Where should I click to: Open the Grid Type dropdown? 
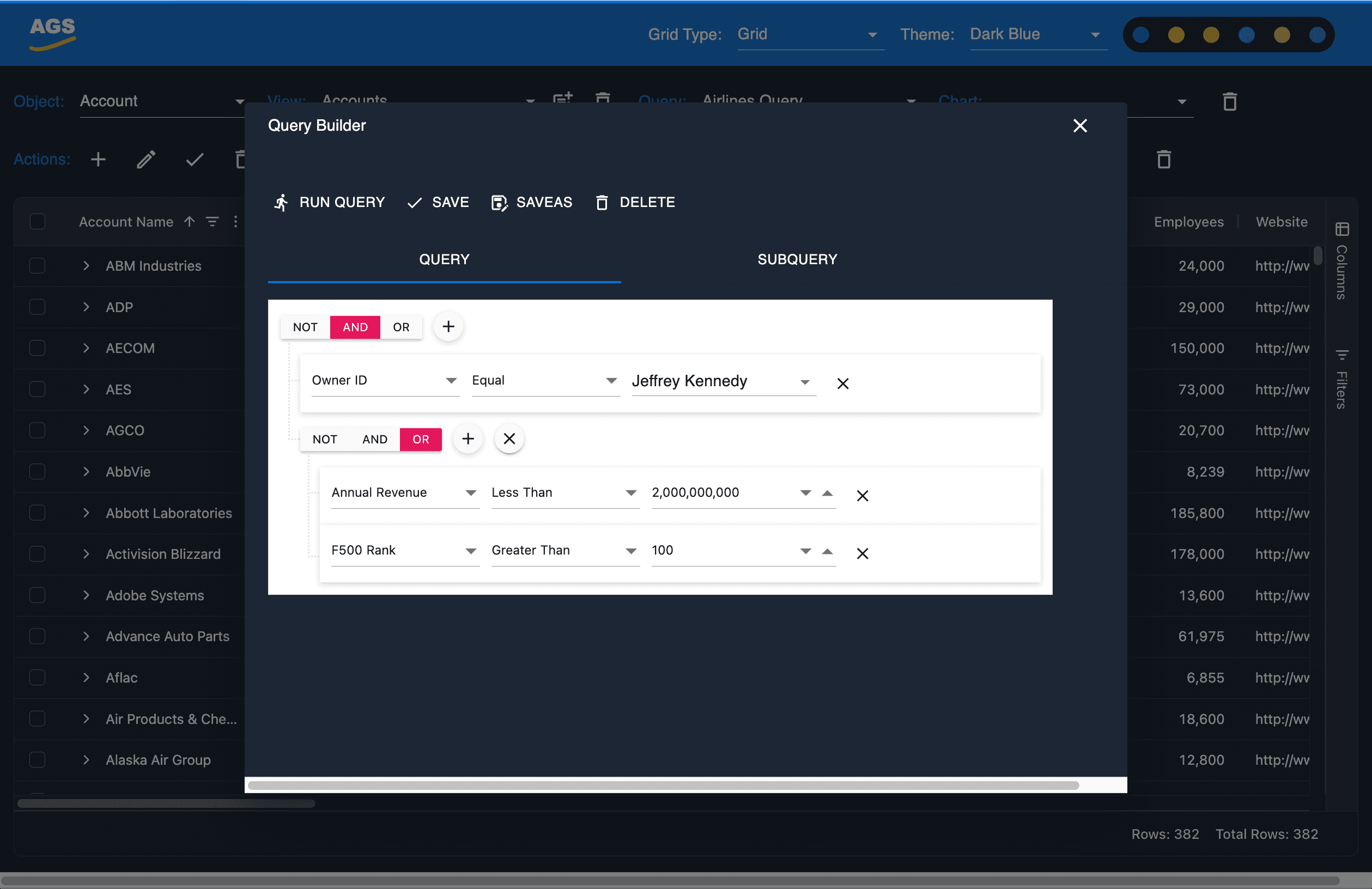(811, 34)
